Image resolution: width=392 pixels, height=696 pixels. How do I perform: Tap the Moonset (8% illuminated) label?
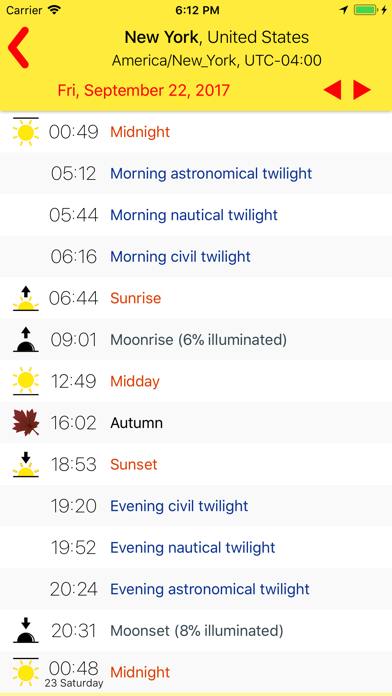pyautogui.click(x=197, y=631)
